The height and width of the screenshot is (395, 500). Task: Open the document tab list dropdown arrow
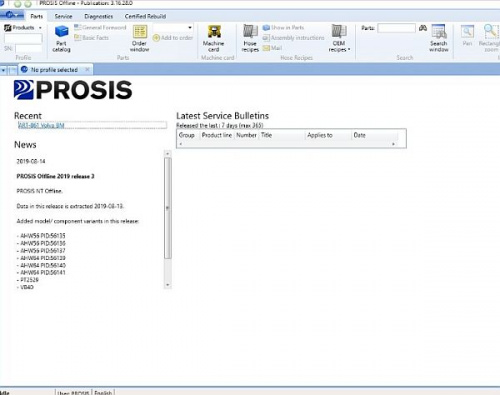pos(4,70)
